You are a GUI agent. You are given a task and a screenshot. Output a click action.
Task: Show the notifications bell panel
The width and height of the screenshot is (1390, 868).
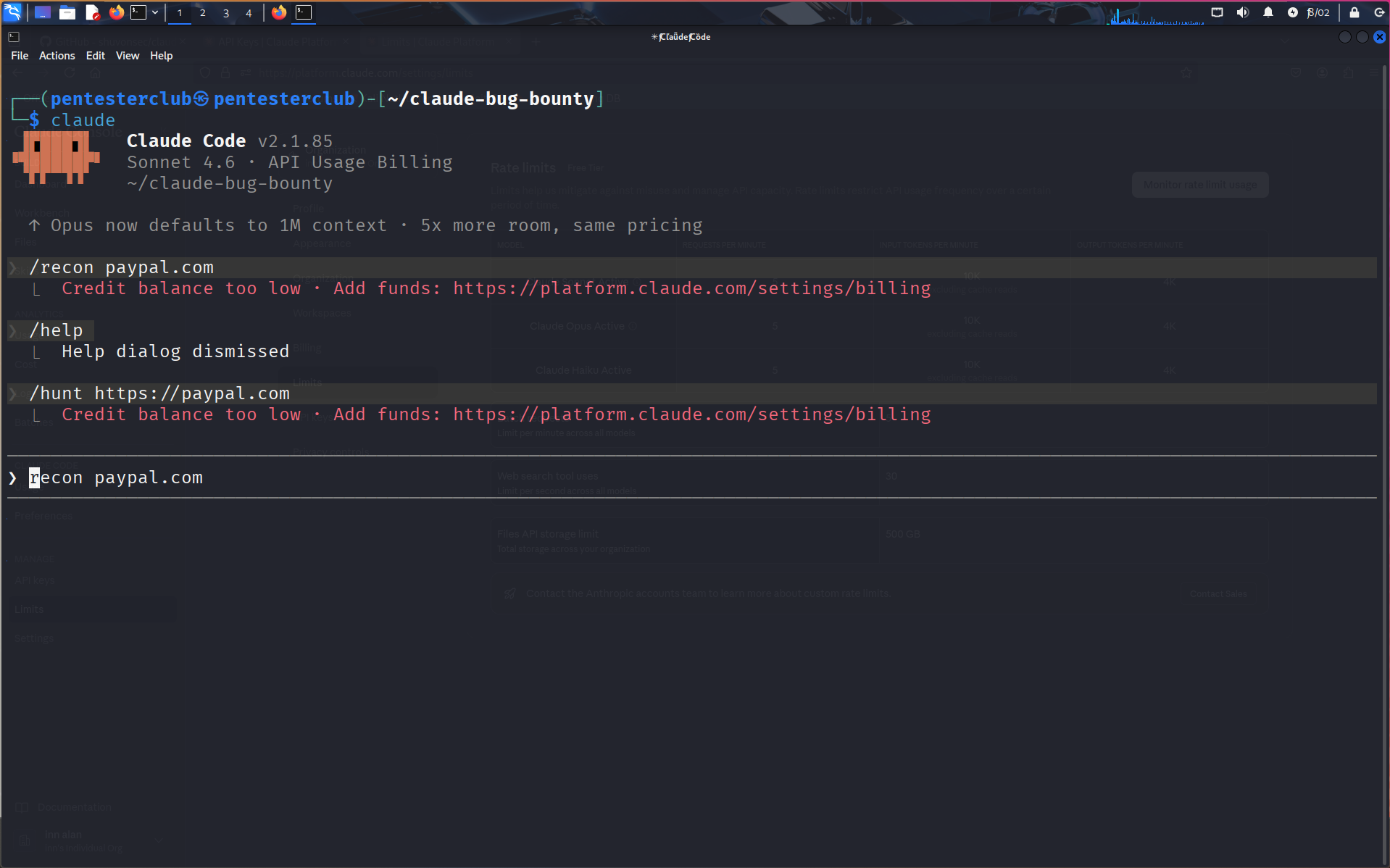pyautogui.click(x=1268, y=12)
